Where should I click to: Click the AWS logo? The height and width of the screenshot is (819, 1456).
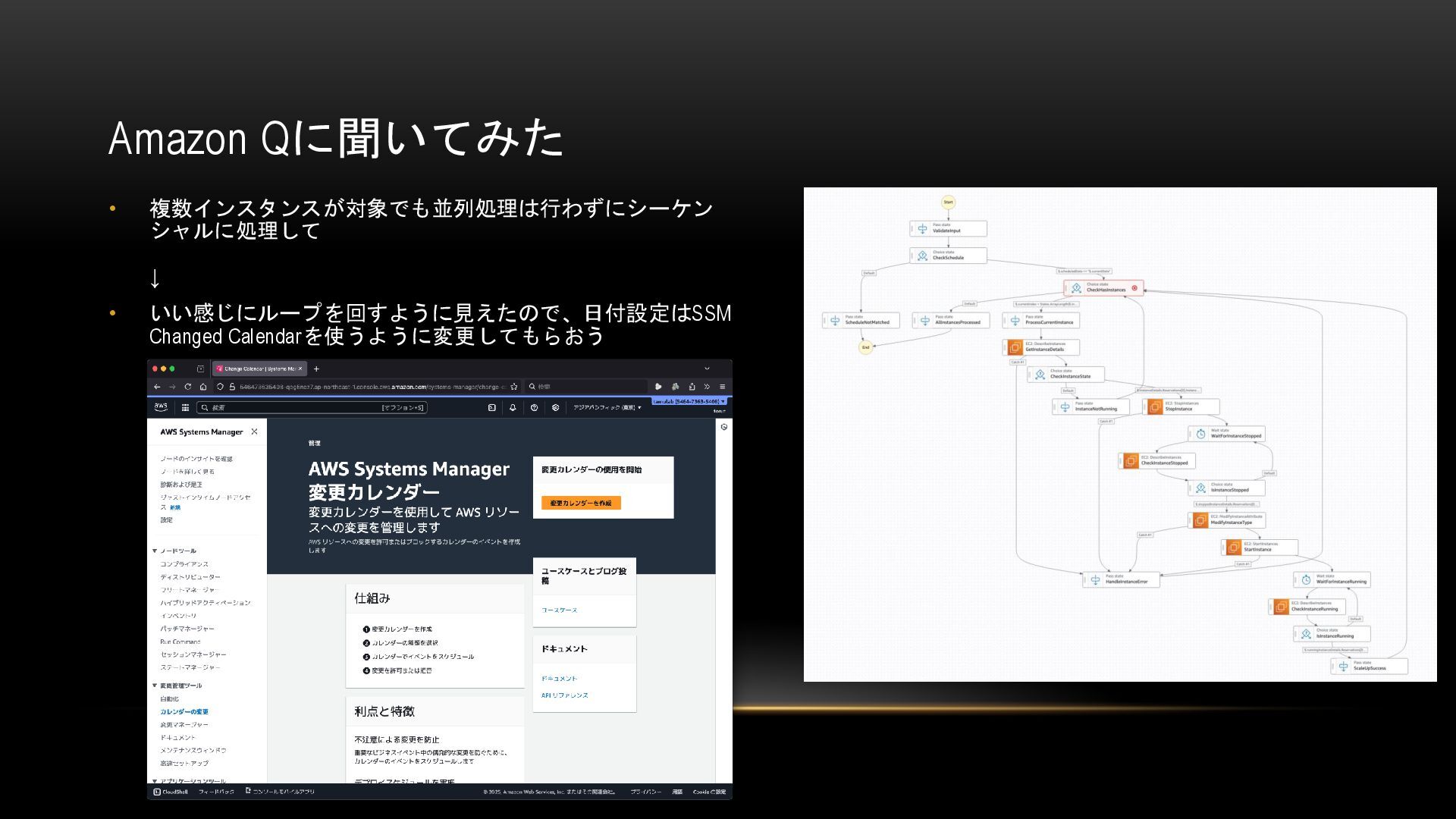tap(161, 407)
